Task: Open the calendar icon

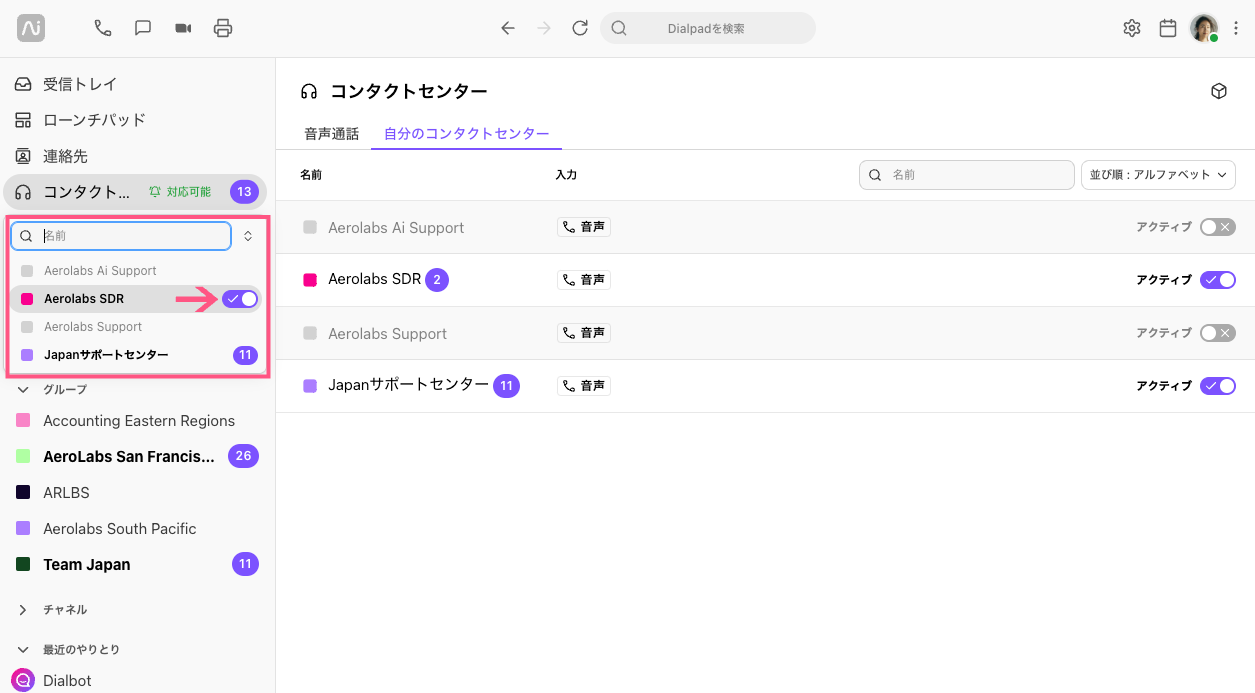Action: [x=1168, y=28]
